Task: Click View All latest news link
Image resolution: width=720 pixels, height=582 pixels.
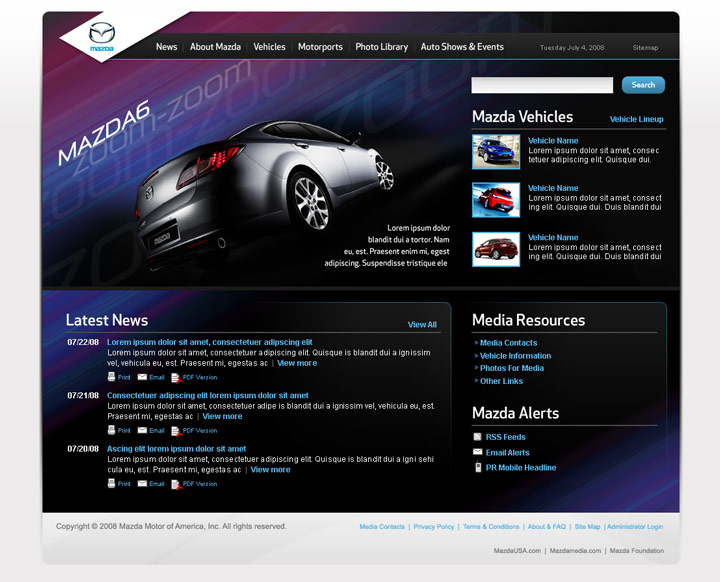Action: (422, 325)
